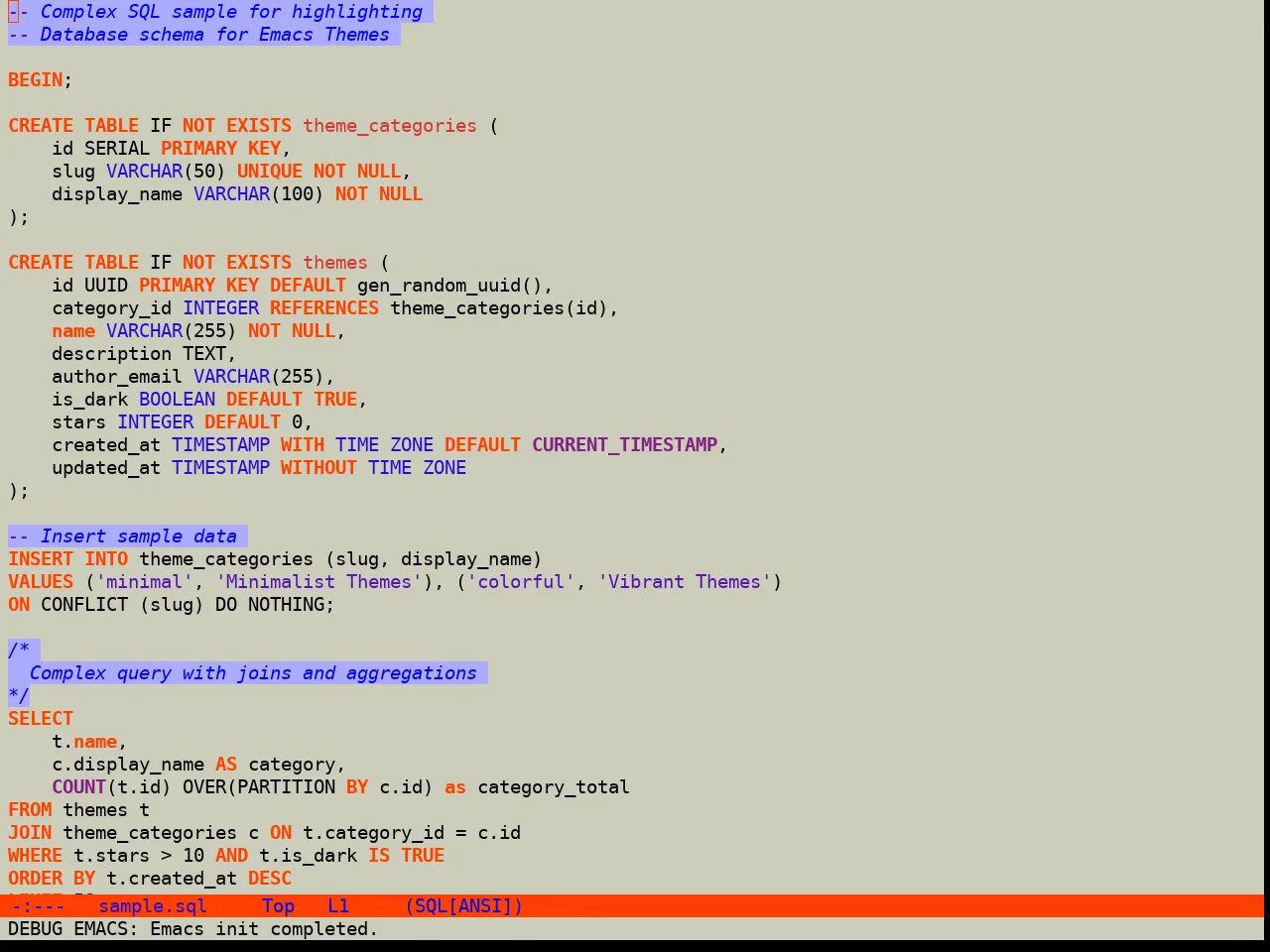The image size is (1270, 952).
Task: Click 'c.display_name' in the SELECT list
Action: coord(128,765)
